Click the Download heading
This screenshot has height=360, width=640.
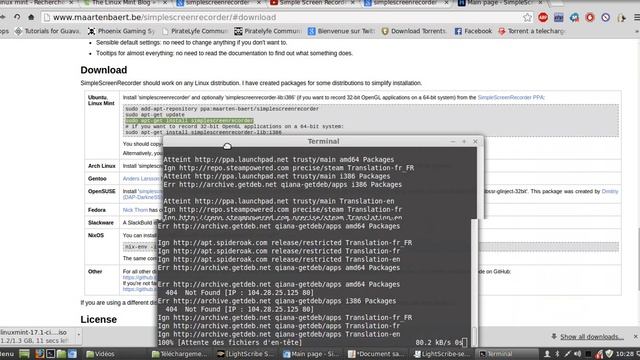point(104,70)
